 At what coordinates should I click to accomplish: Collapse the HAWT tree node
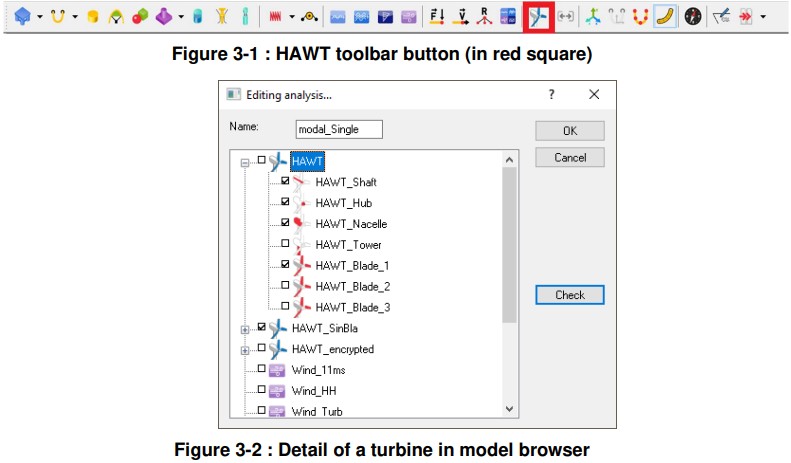tap(245, 162)
